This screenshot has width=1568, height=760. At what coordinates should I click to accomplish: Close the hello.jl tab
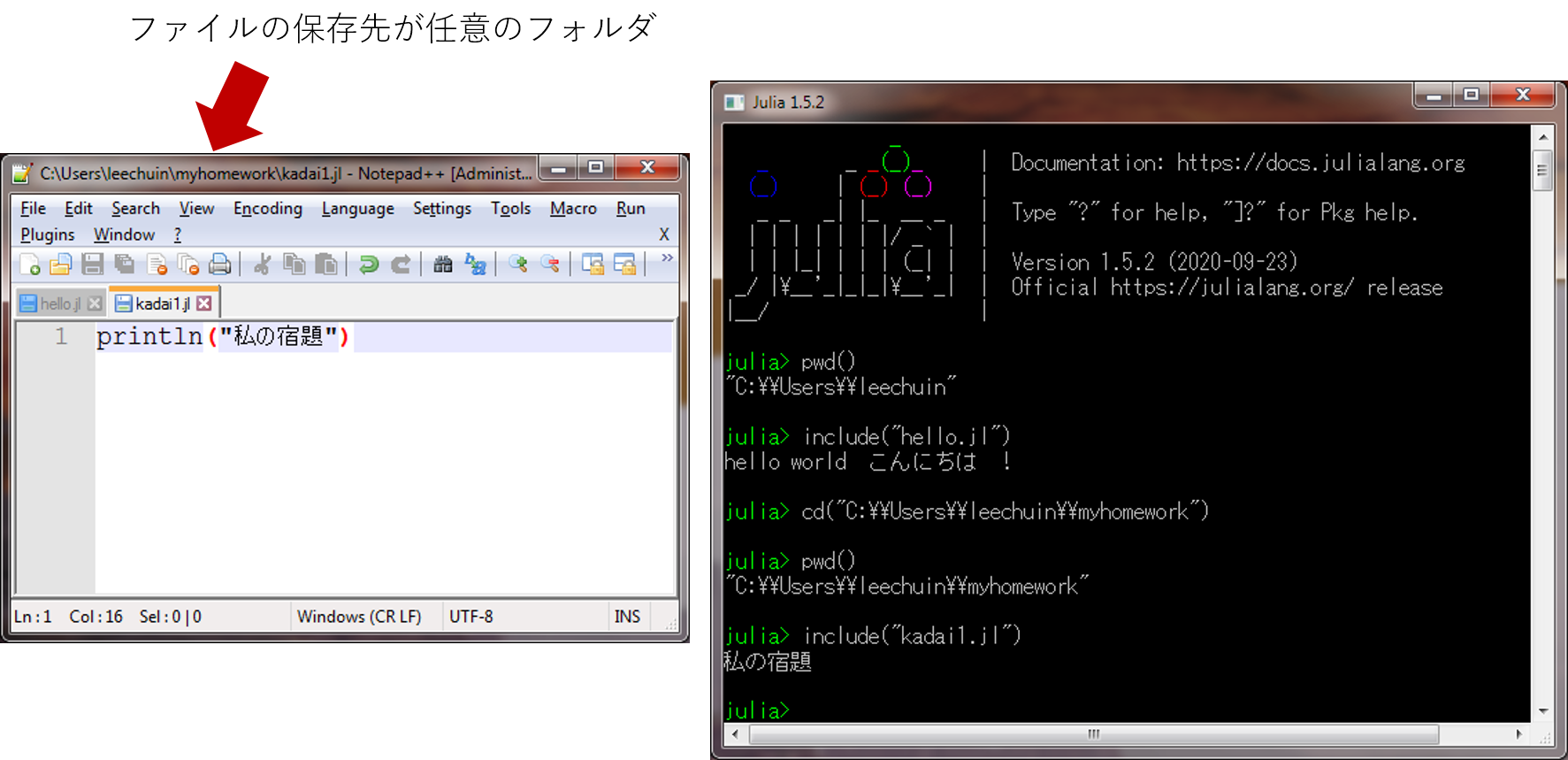[x=95, y=303]
